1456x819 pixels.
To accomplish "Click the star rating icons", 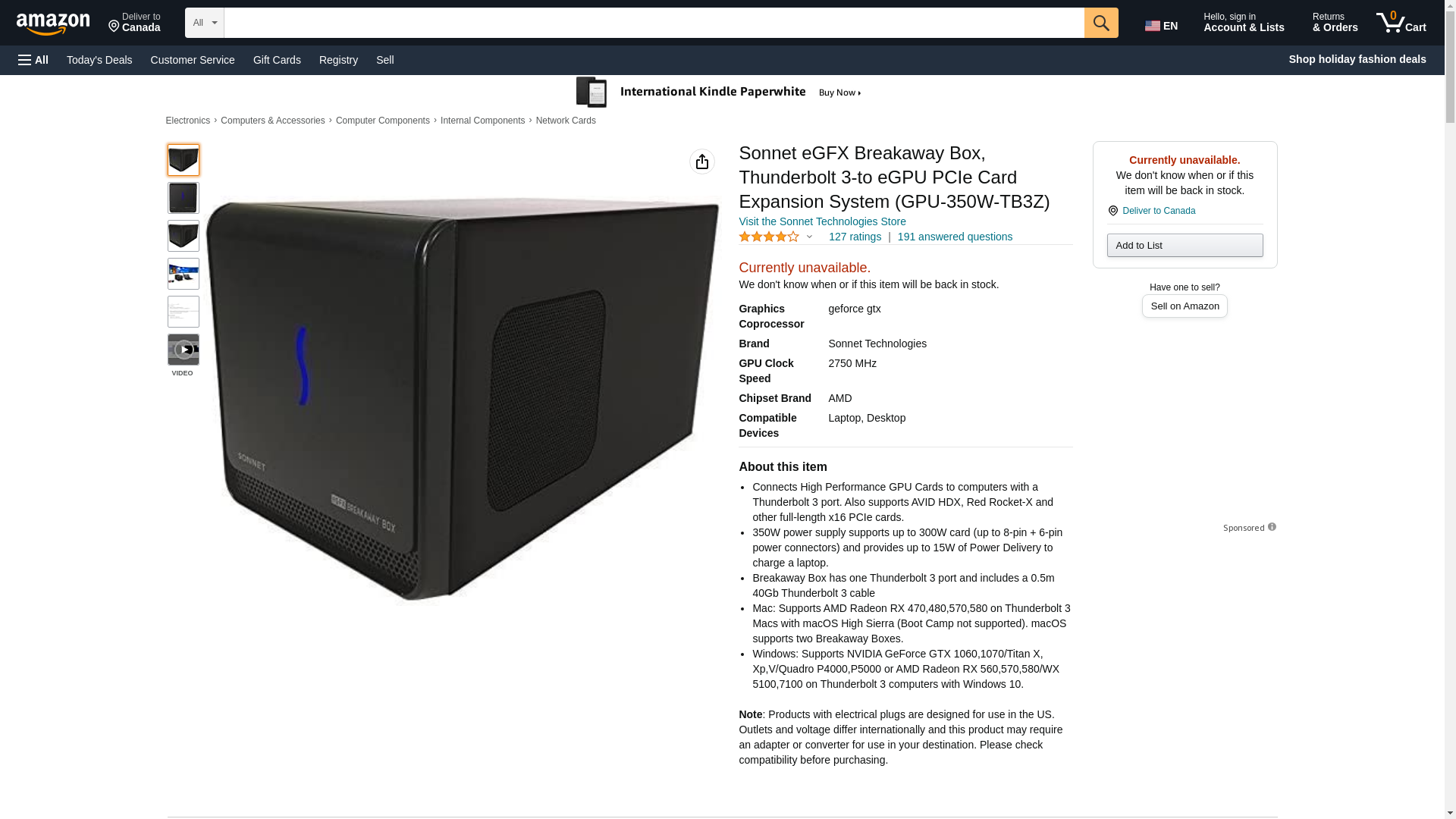I will pyautogui.click(x=769, y=237).
